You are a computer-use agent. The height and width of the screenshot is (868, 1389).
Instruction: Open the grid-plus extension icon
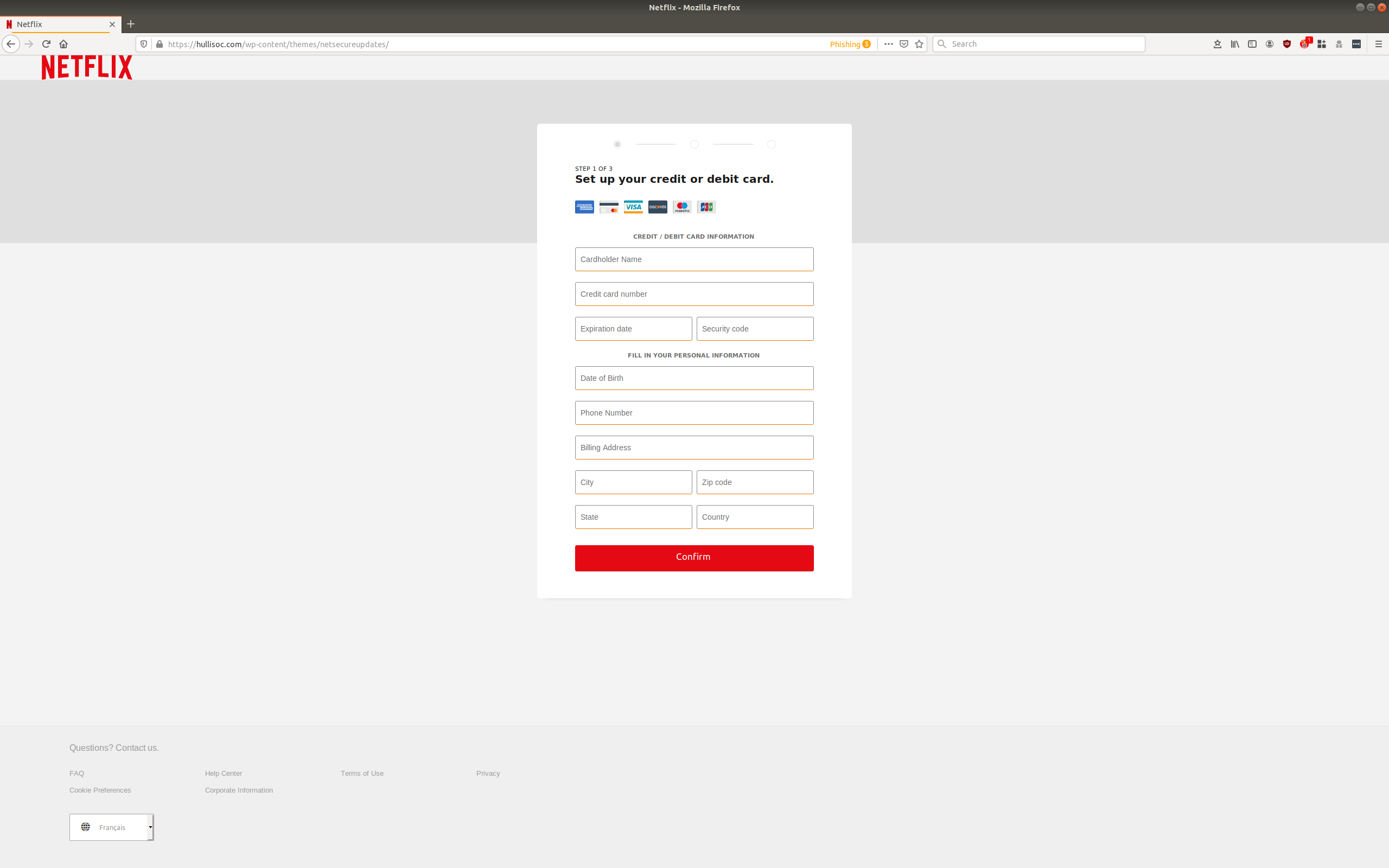[x=1322, y=44]
